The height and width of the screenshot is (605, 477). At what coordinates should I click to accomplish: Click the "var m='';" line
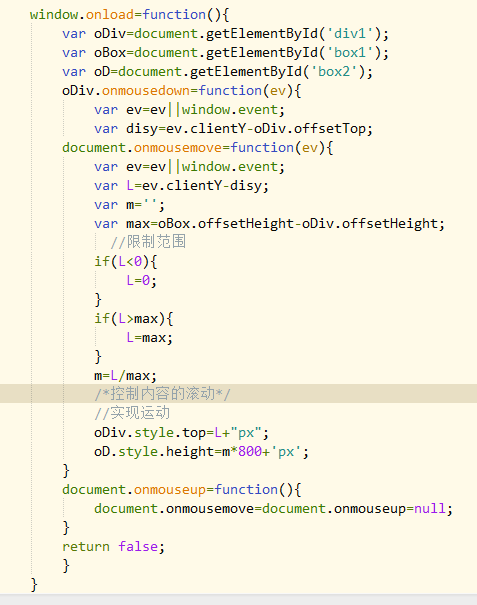[130, 204]
